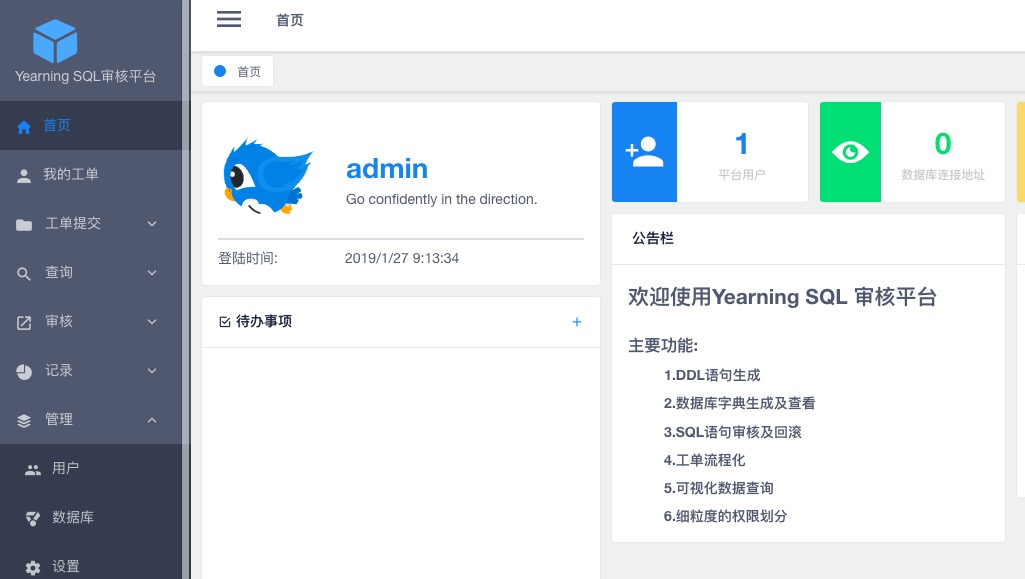Click the home icon in sidebar

point(24,126)
